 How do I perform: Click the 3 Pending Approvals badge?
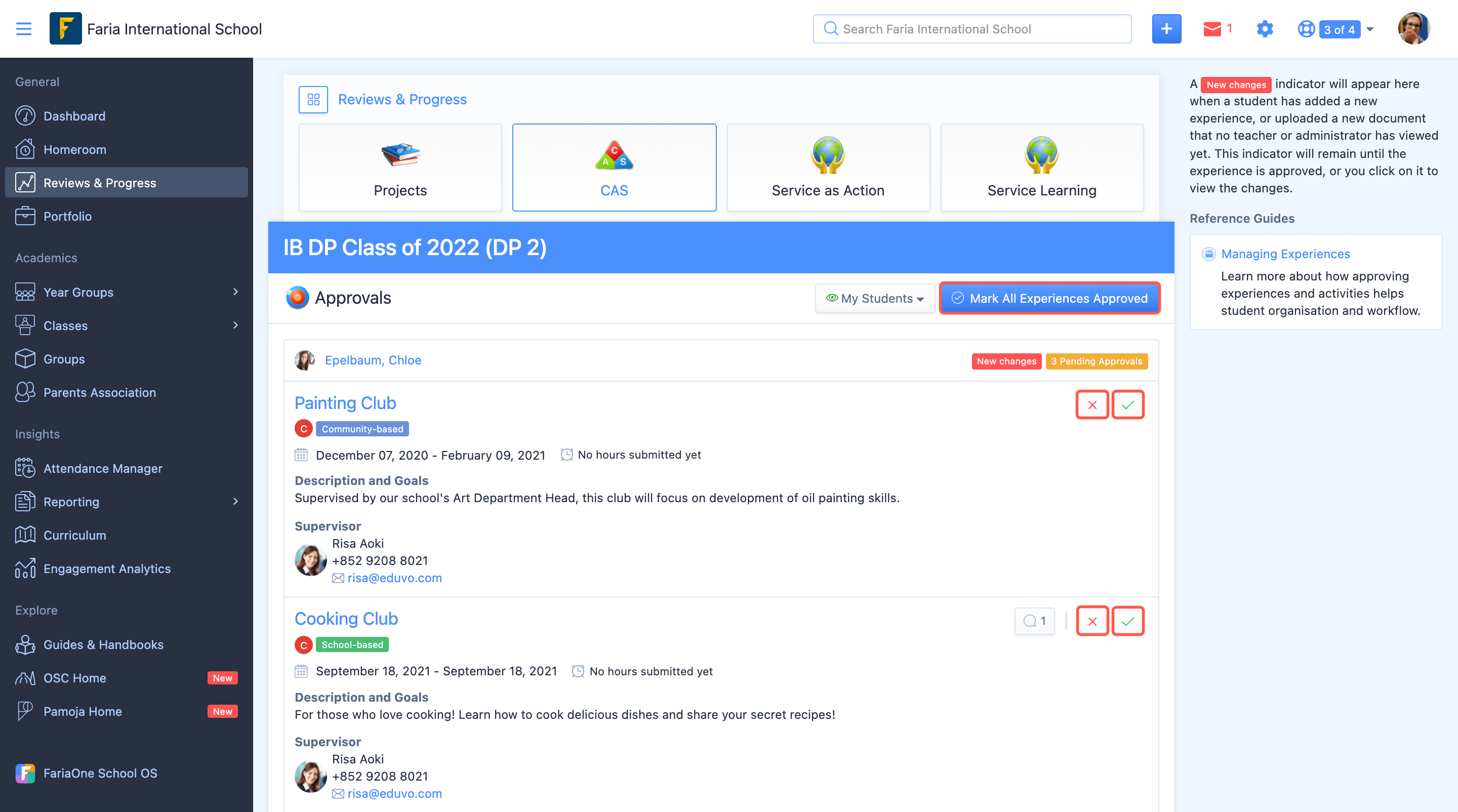pos(1097,361)
